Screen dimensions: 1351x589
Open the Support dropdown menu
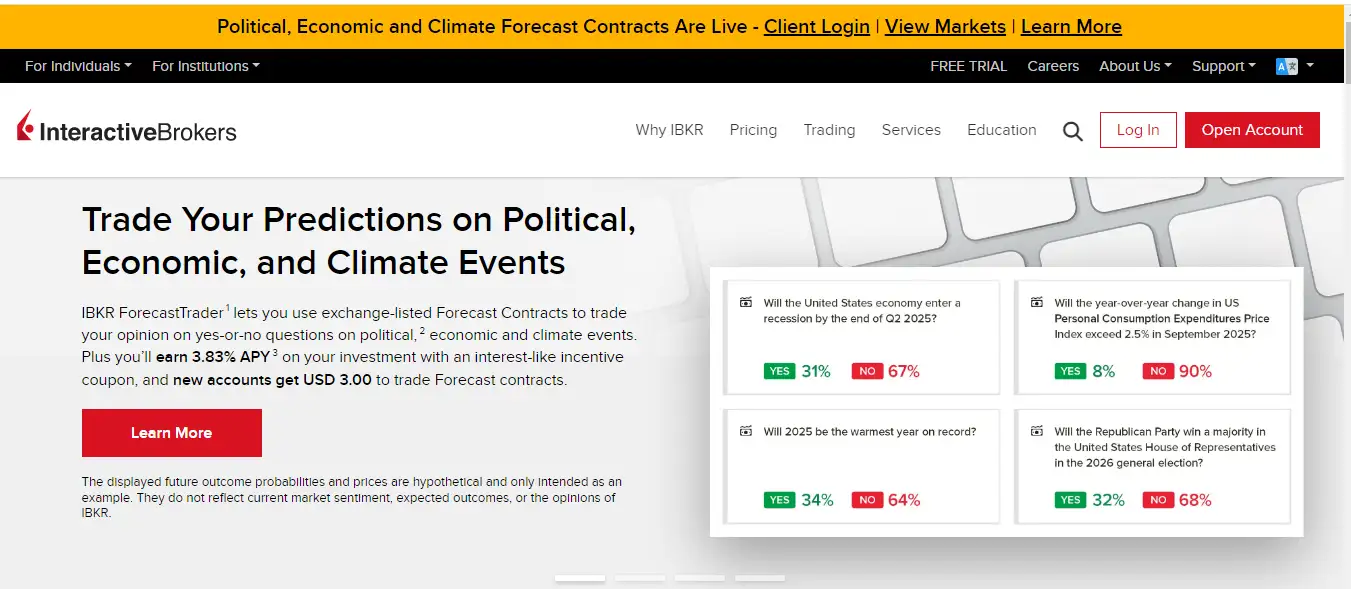pos(1223,66)
